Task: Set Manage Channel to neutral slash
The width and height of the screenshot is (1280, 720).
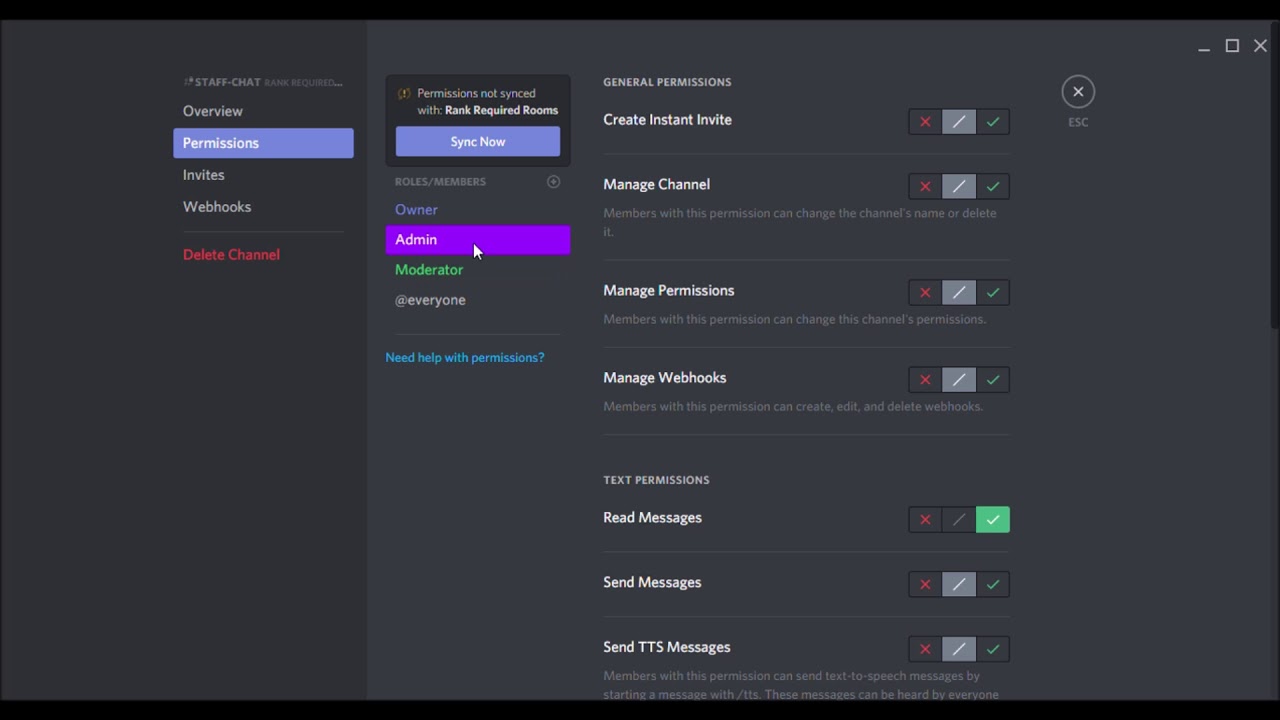Action: click(959, 187)
